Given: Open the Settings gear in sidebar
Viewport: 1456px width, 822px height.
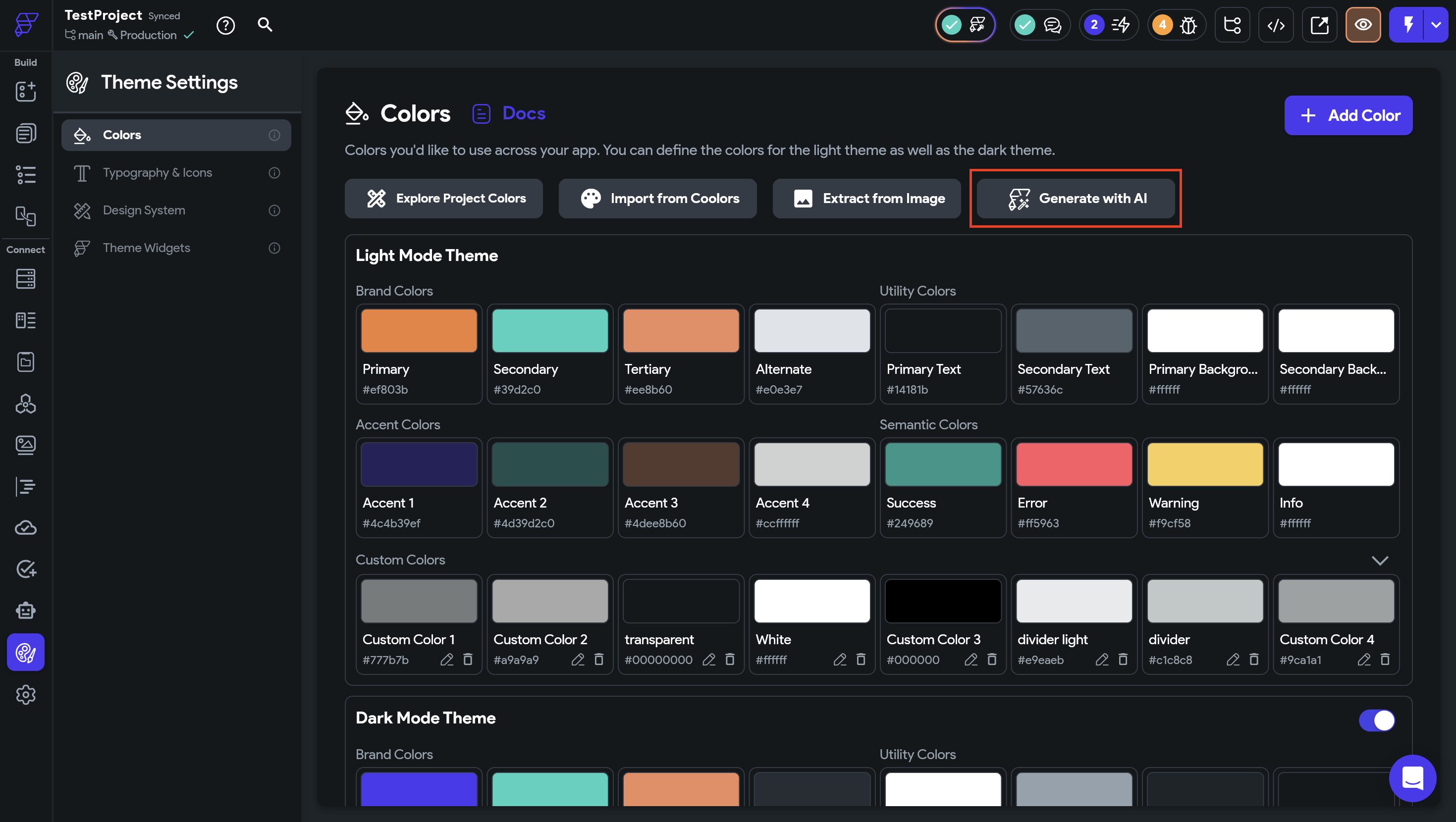Looking at the screenshot, I should [25, 694].
